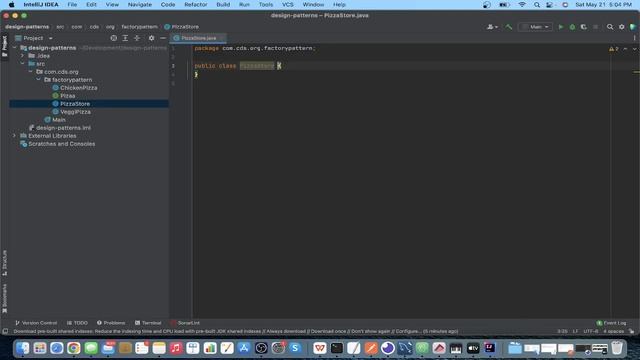Open the File menu

(72, 4)
